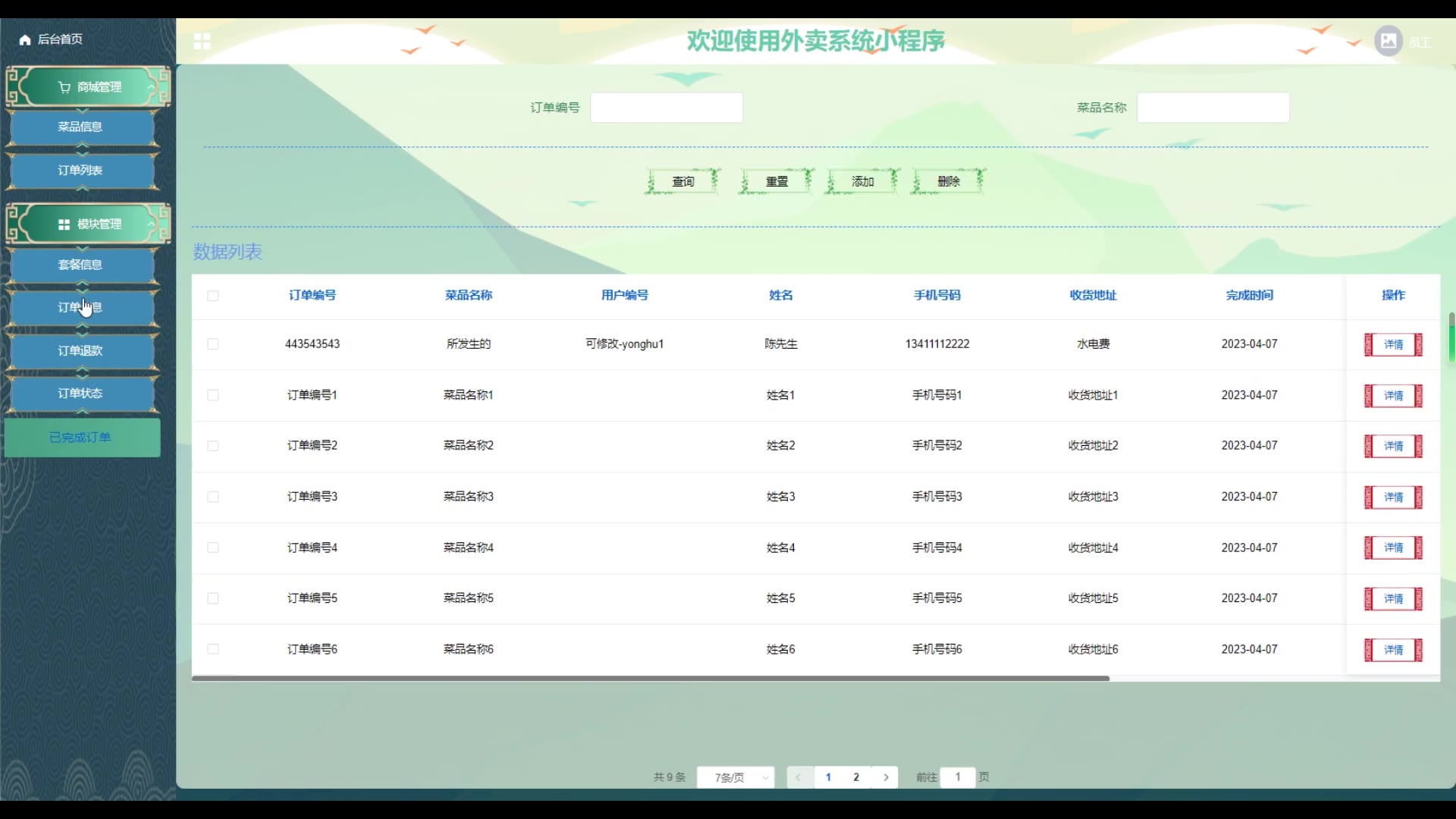1456x819 pixels.
Task: Click previous page arrow in pagination
Action: (x=799, y=777)
